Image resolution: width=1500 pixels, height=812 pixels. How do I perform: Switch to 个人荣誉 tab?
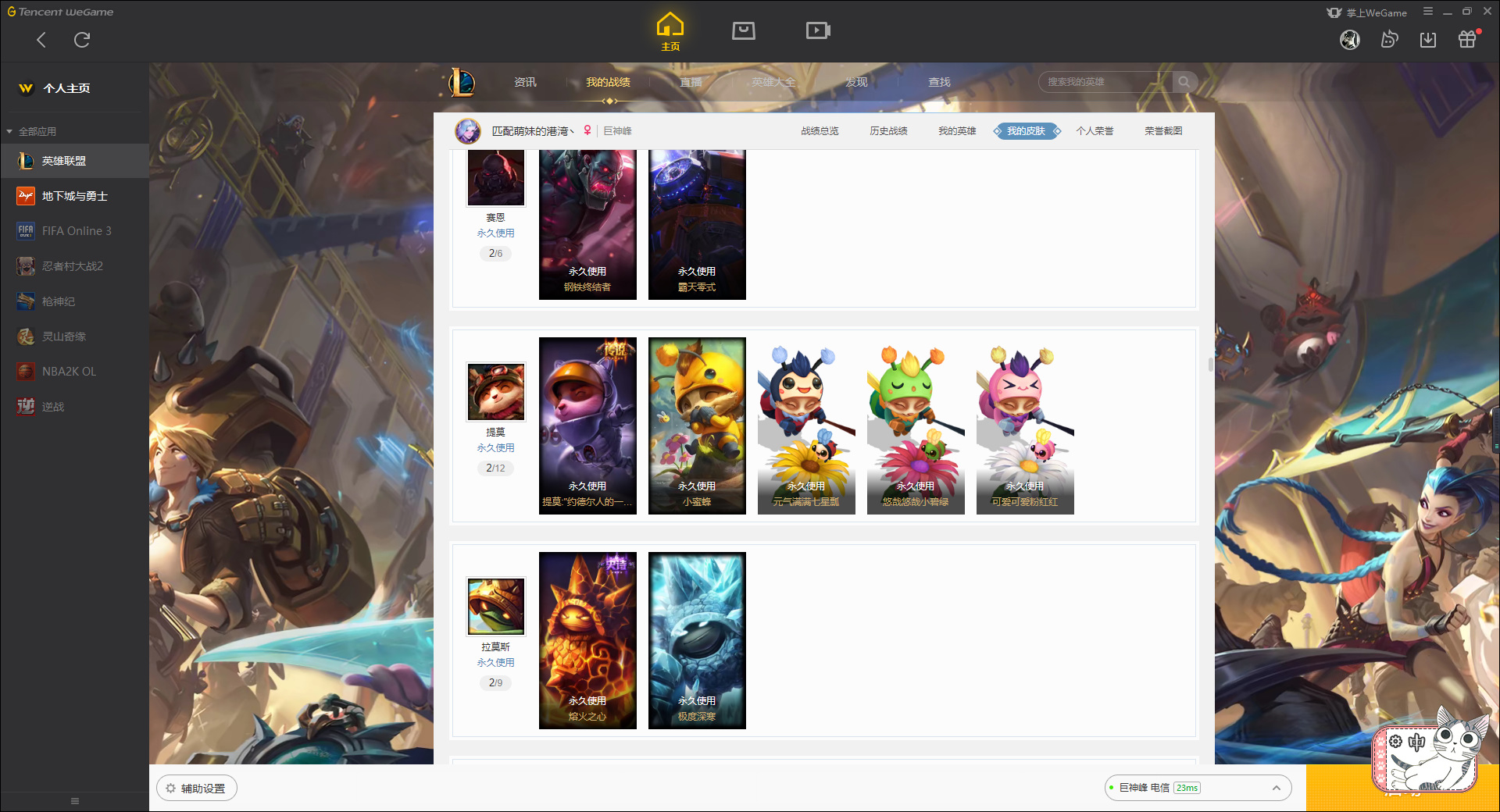[1095, 131]
